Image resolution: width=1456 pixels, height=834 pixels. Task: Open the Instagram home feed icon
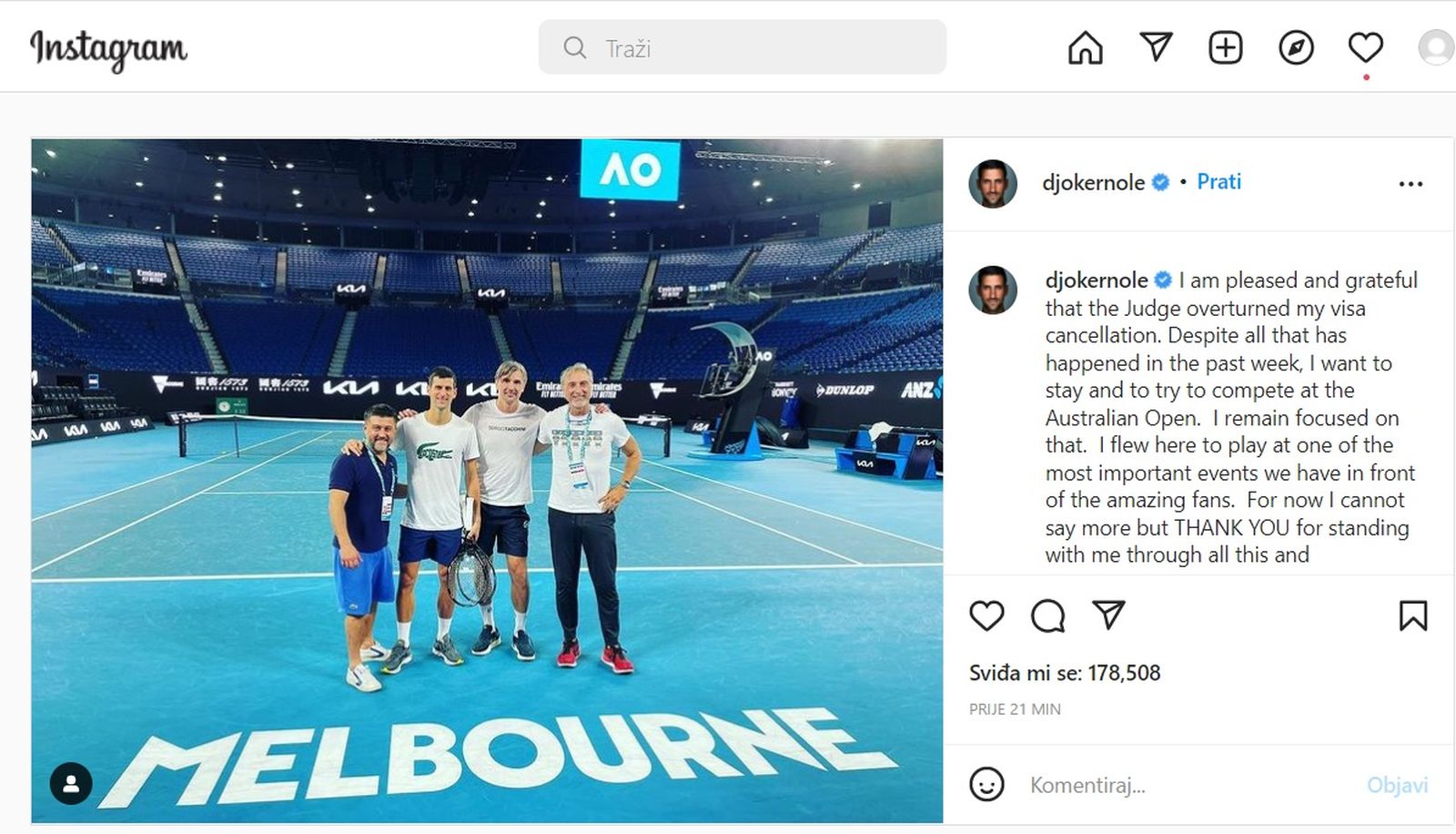click(1085, 47)
